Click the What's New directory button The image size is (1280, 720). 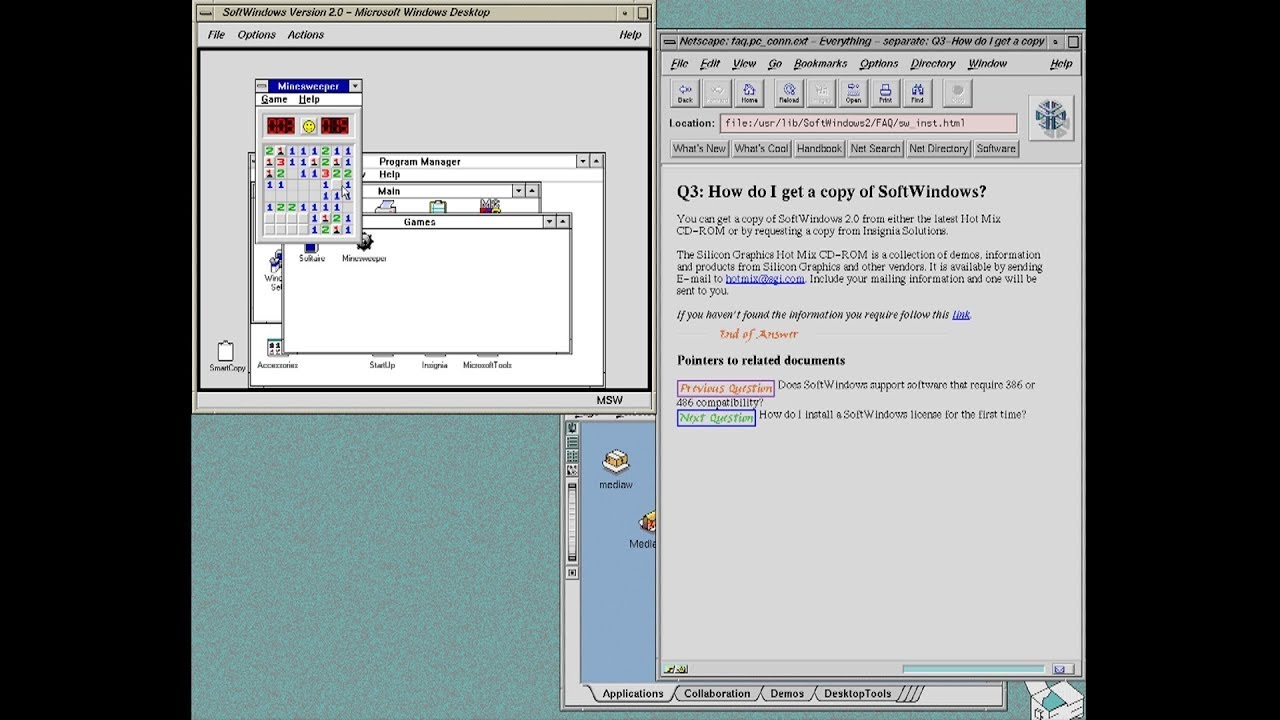(x=699, y=148)
